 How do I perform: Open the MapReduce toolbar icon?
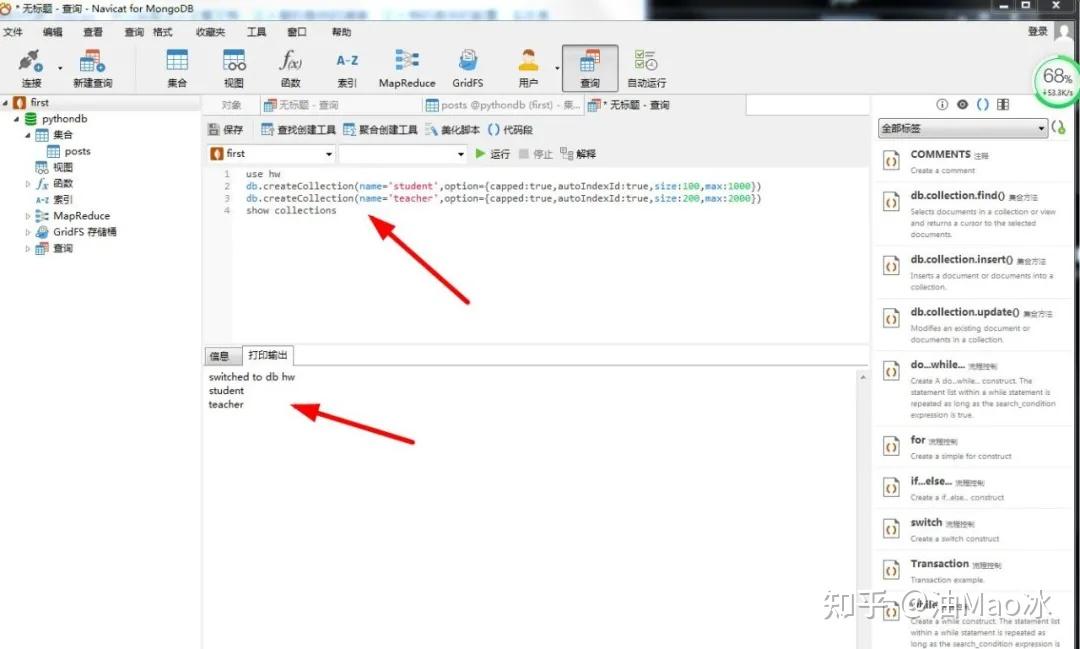(x=407, y=68)
